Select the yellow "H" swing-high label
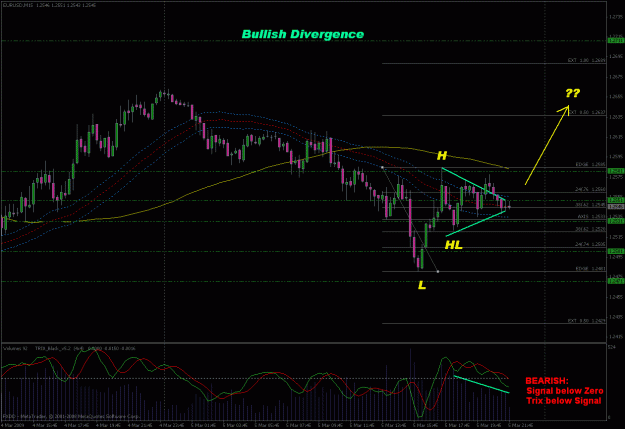This screenshot has width=625, height=429. click(442, 155)
